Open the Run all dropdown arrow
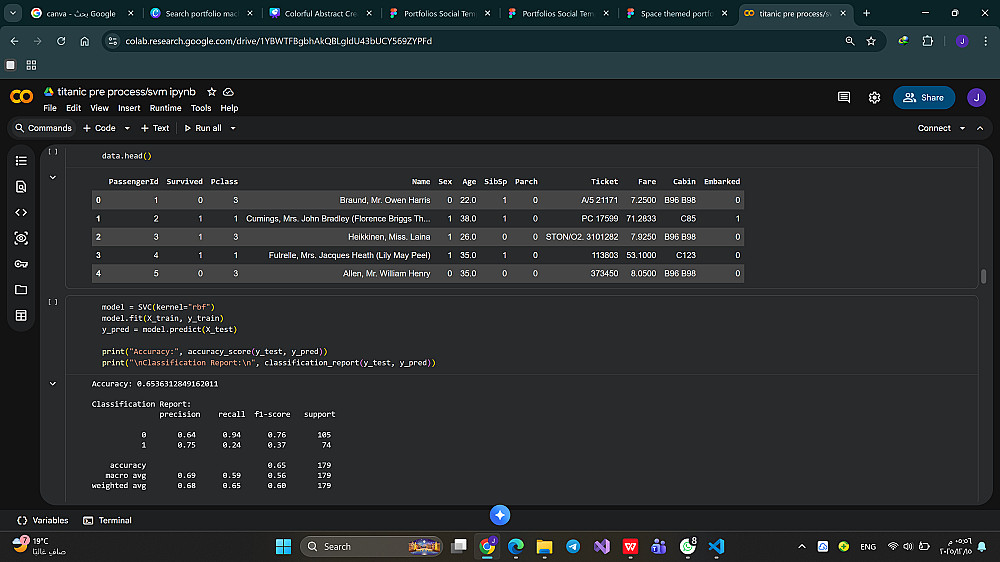The image size is (1000, 562). [233, 128]
